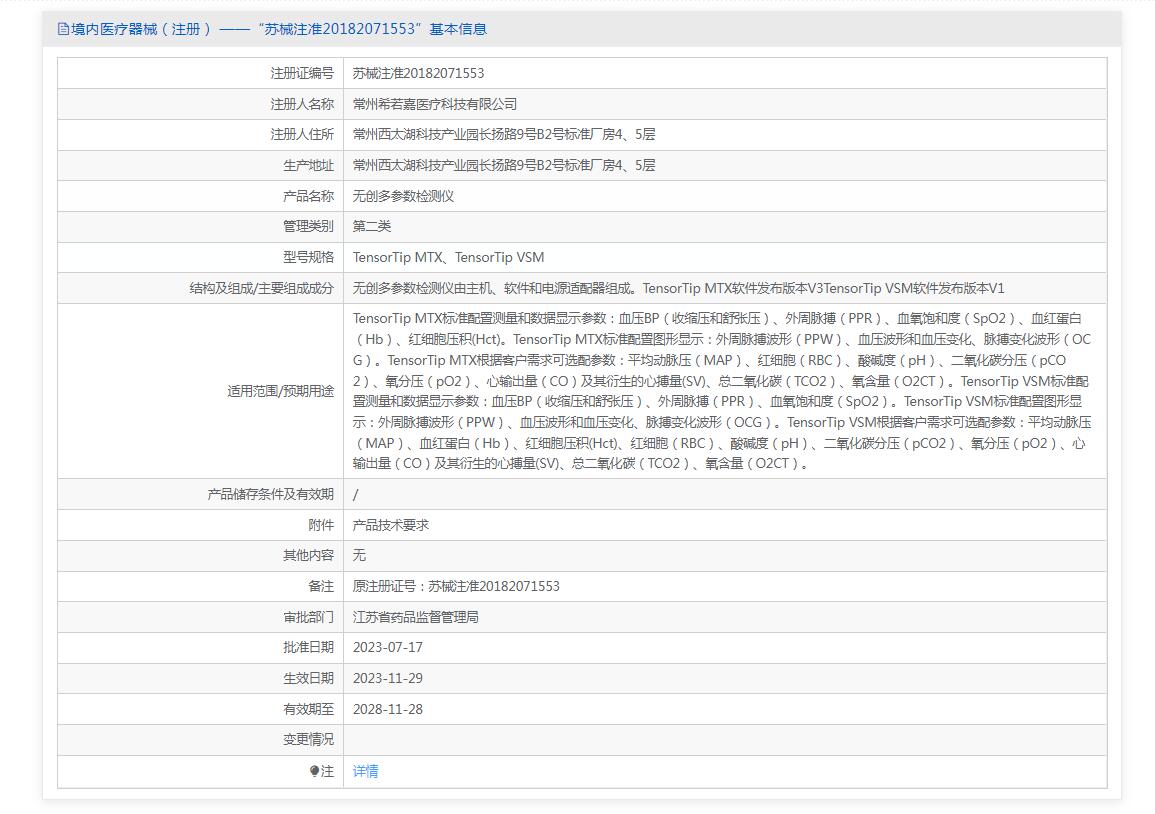Select effective date 2023-11-29

[x=388, y=678]
